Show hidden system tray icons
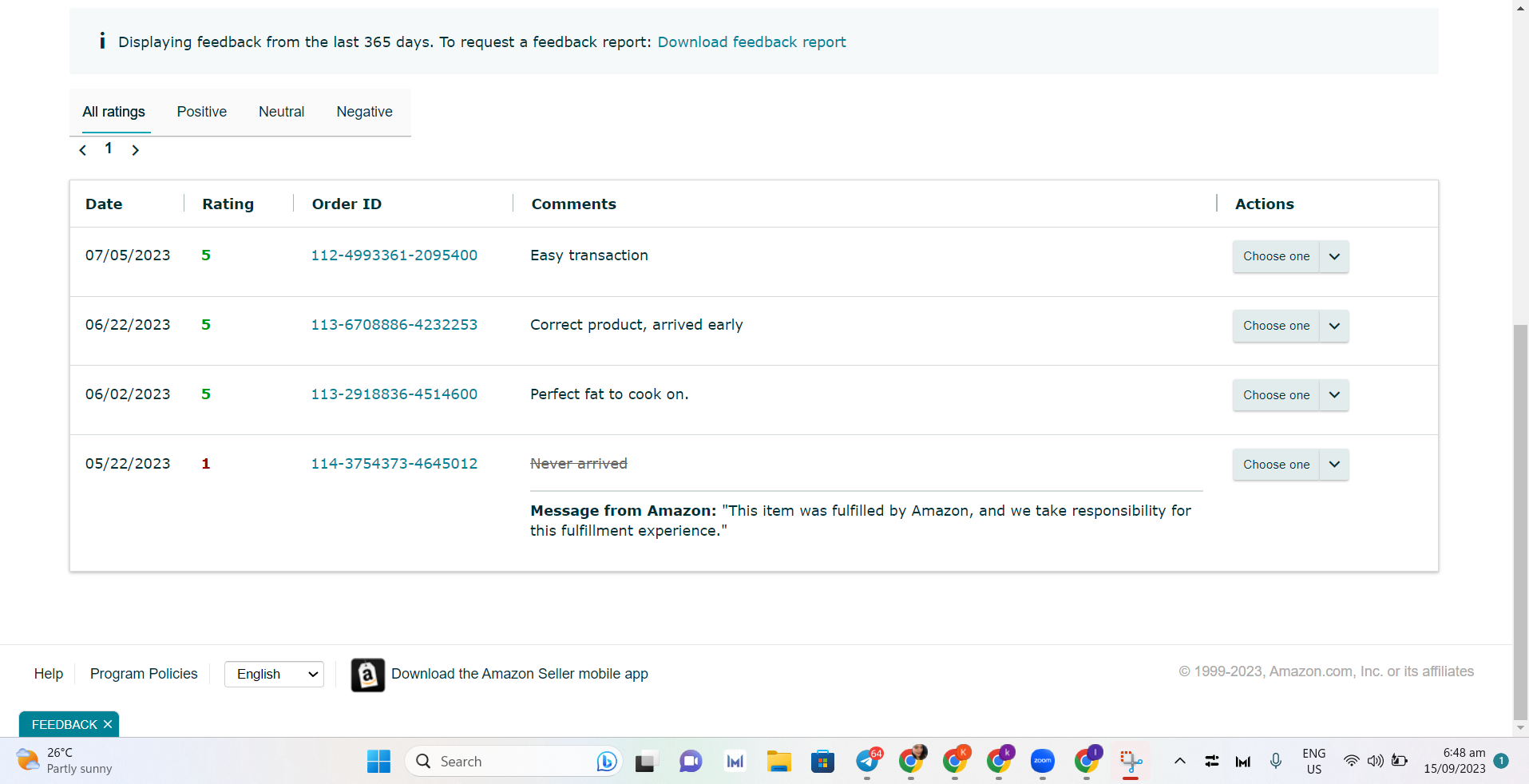The width and height of the screenshot is (1529, 784). [1179, 761]
